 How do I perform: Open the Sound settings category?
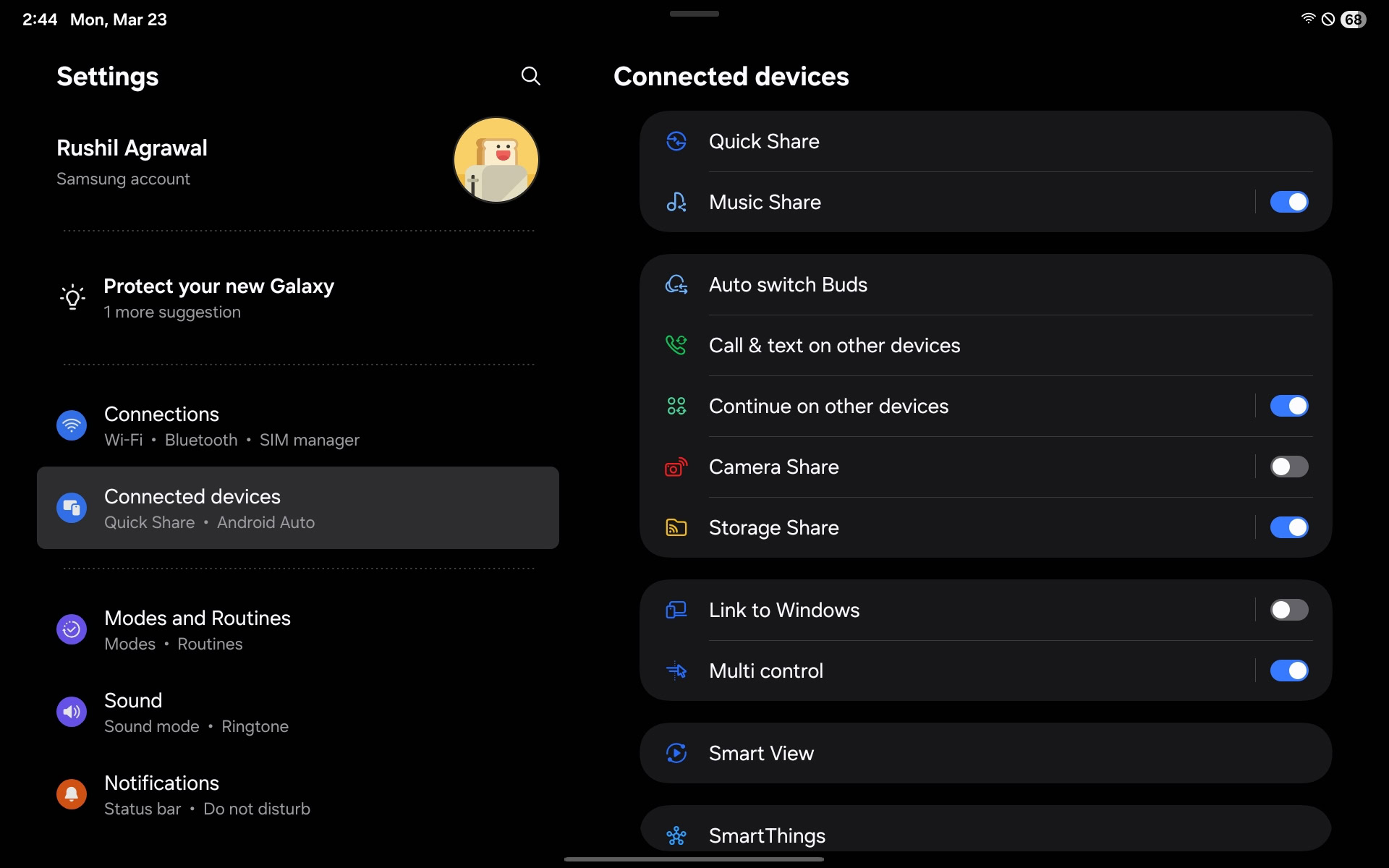click(298, 712)
